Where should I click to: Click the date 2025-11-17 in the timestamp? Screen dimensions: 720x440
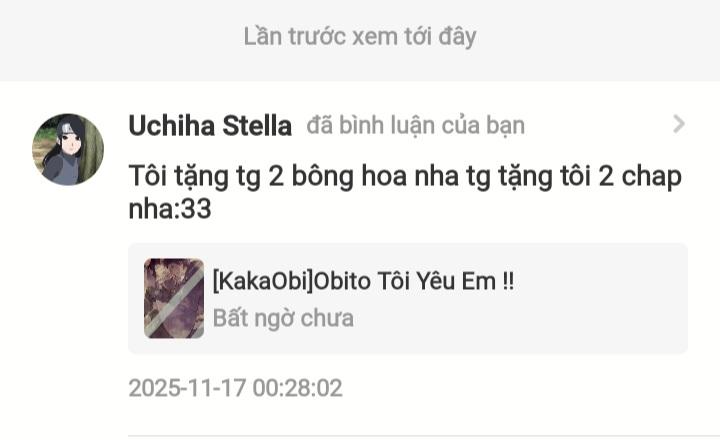click(x=187, y=388)
